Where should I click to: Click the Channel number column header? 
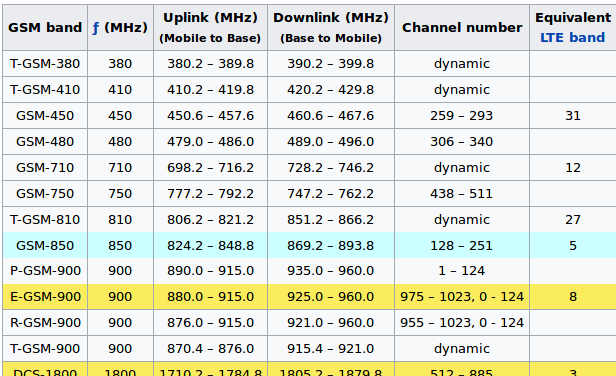pos(462,28)
